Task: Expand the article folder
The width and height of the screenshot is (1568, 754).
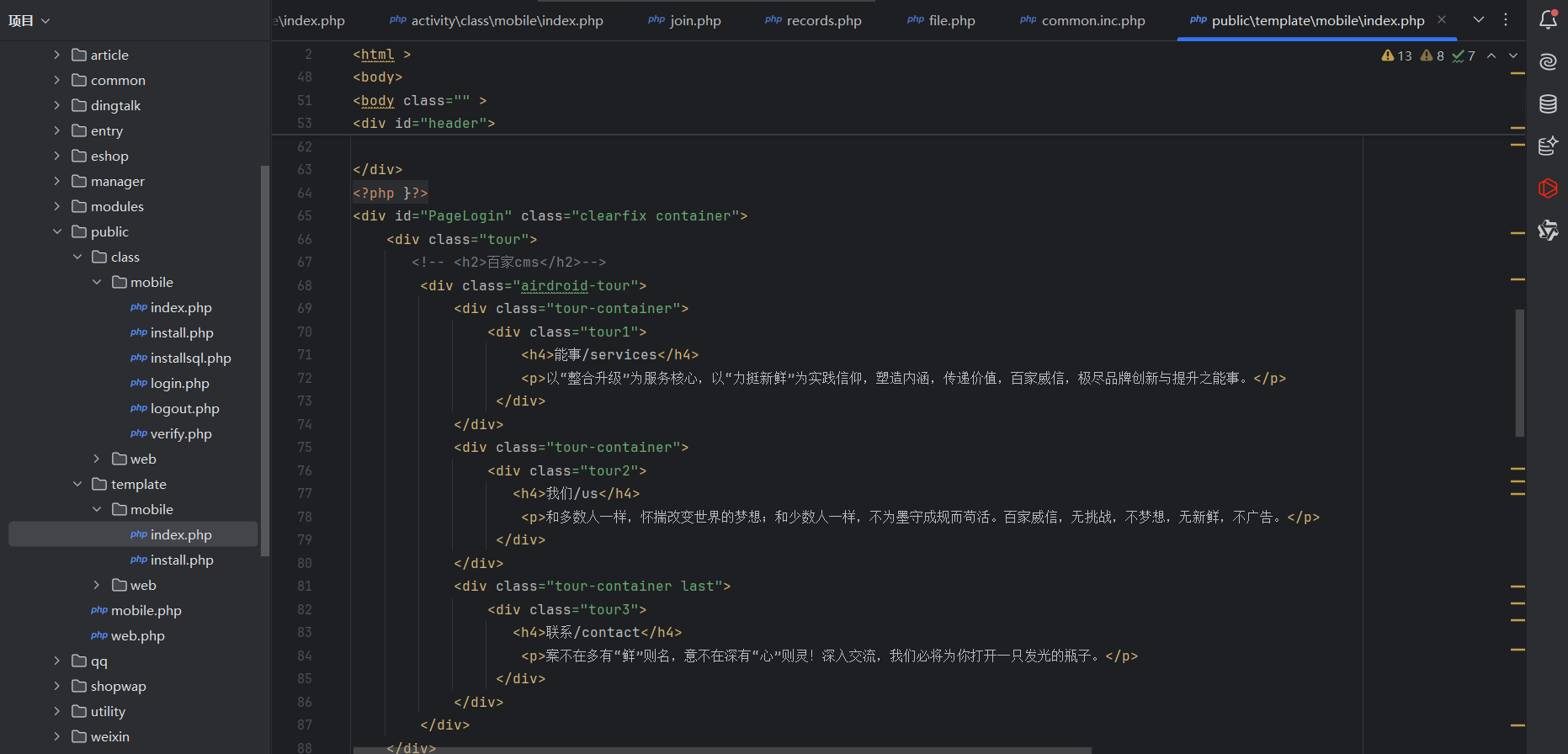Action: [56, 55]
